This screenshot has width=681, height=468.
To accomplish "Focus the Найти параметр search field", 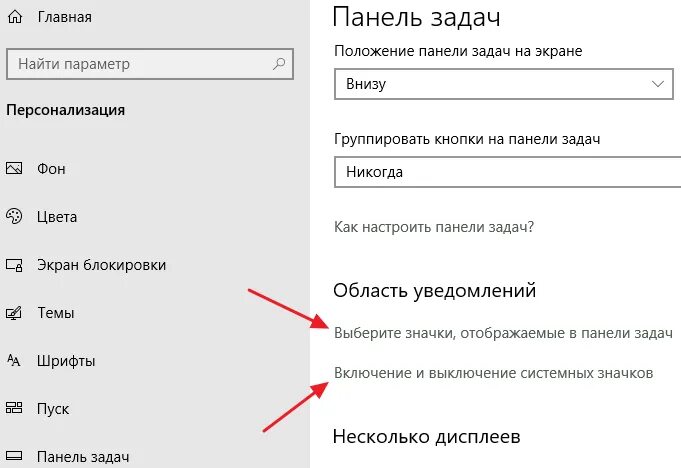I will pyautogui.click(x=150, y=64).
